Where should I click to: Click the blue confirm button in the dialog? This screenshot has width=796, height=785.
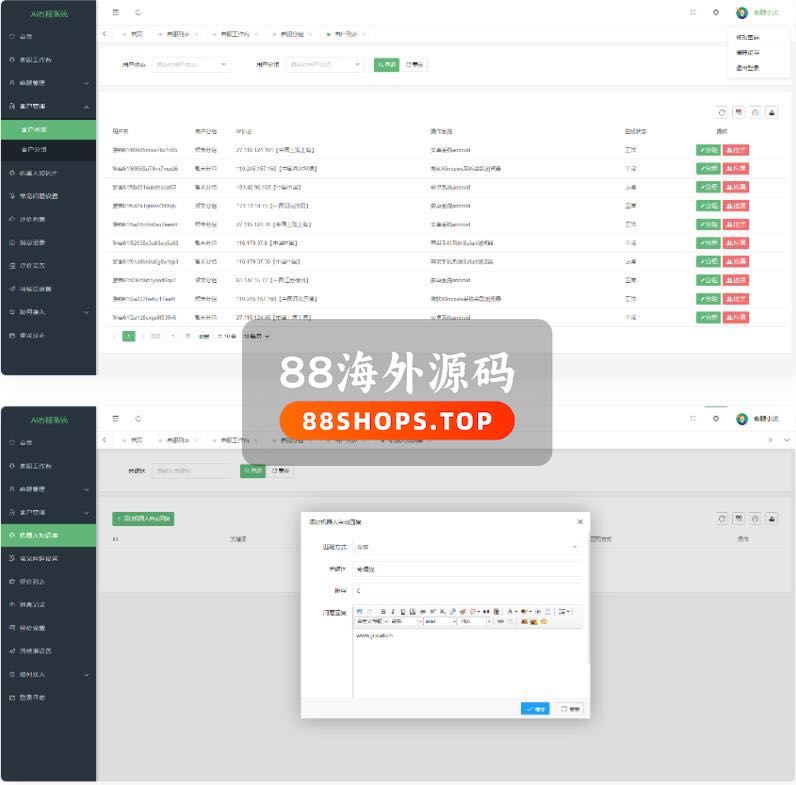[535, 708]
